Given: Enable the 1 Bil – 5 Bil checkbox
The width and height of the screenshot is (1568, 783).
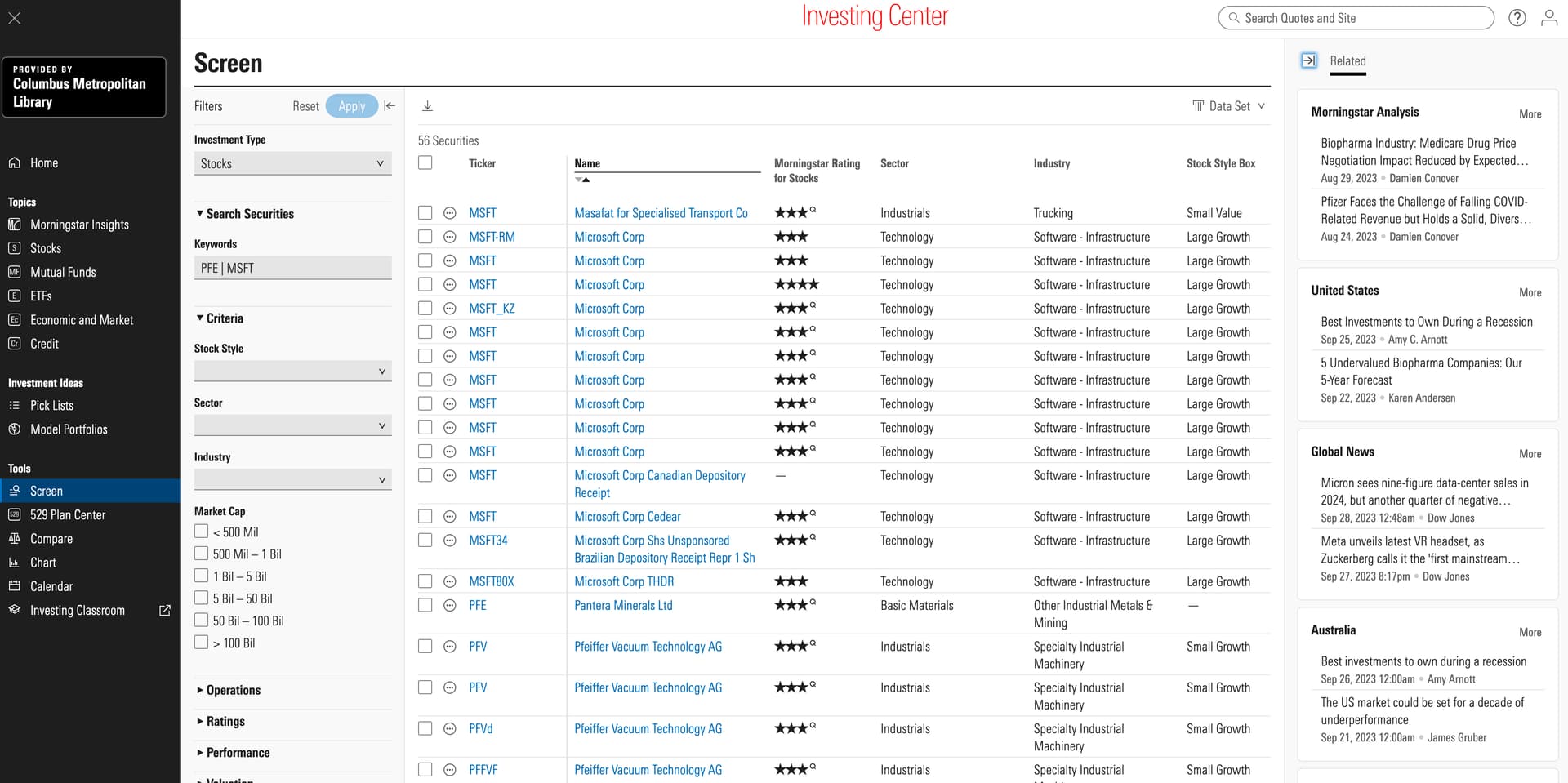Looking at the screenshot, I should point(201,576).
